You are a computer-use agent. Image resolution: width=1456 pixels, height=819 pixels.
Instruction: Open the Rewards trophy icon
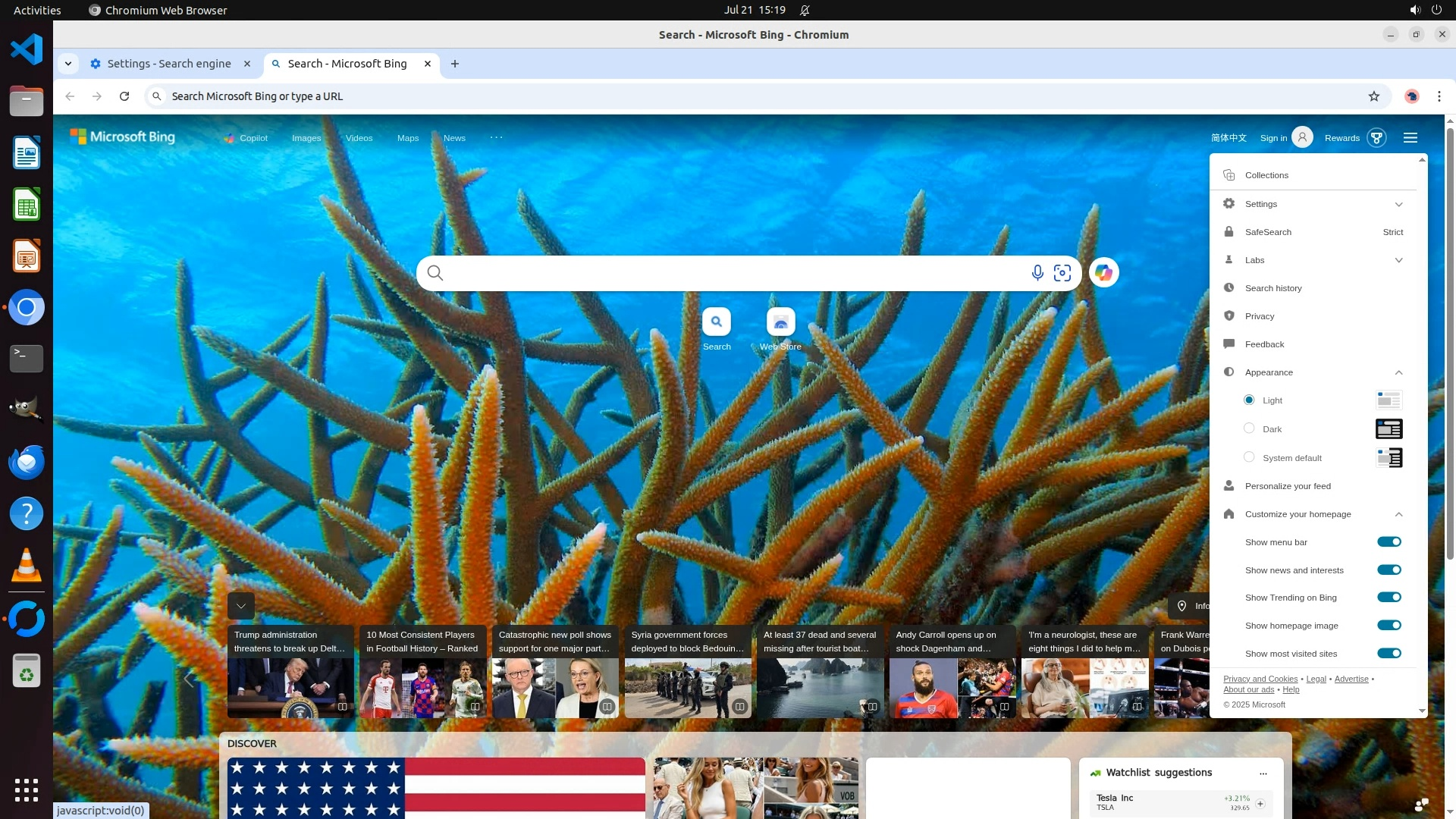click(1376, 138)
